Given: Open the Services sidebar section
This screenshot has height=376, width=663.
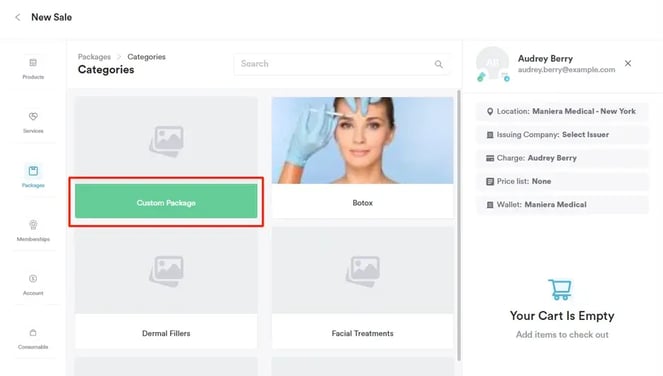Looking at the screenshot, I should click(33, 122).
